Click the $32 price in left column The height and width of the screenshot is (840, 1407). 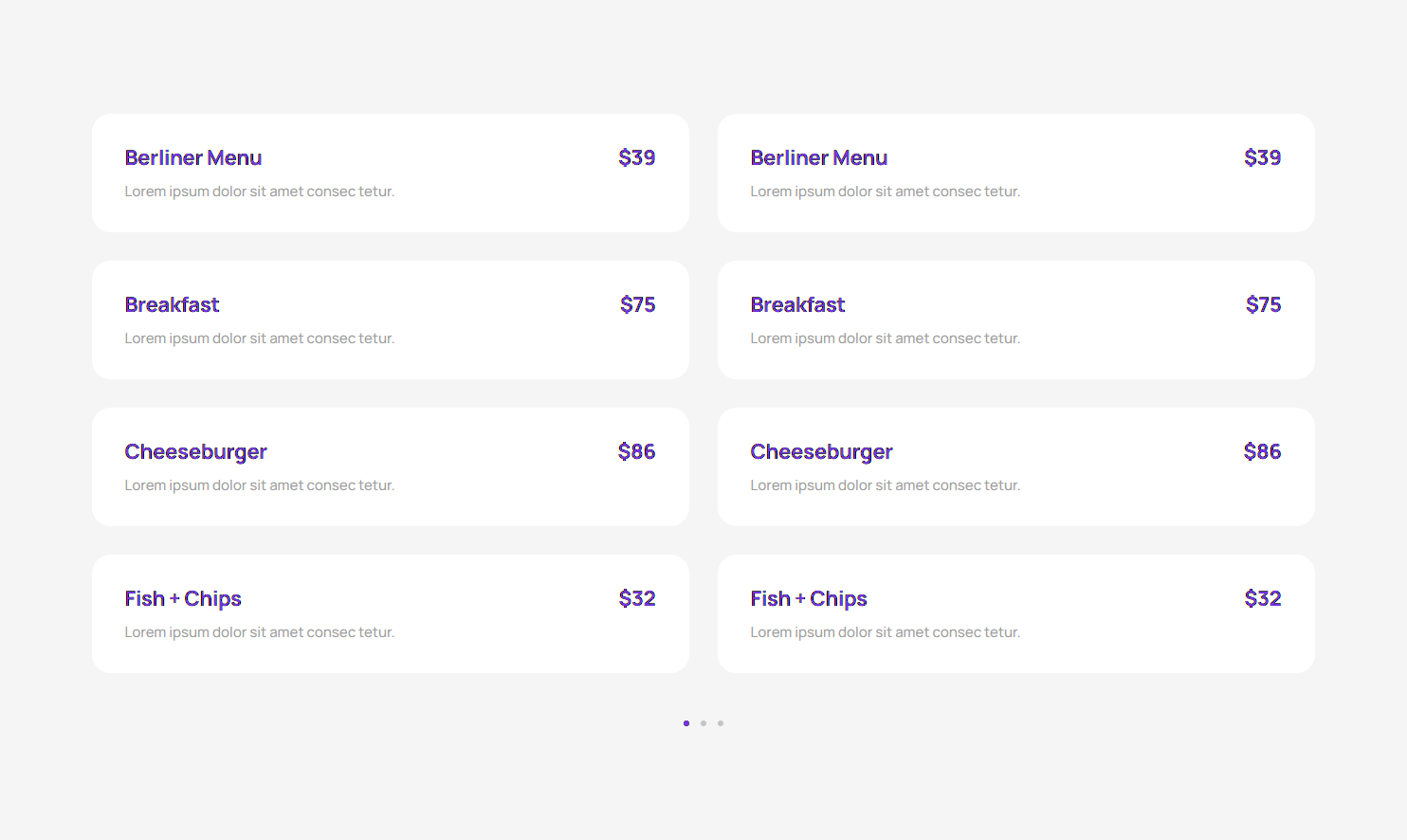pyautogui.click(x=637, y=599)
